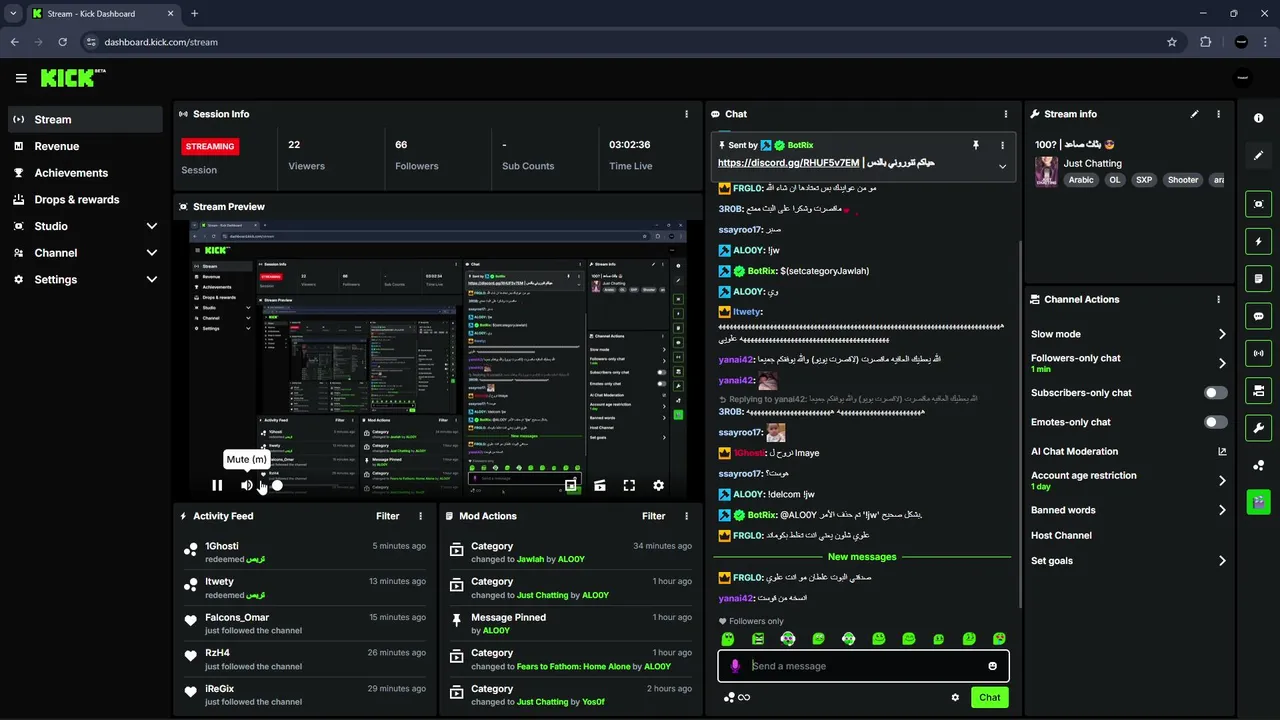
Task: Open AI Chat Moderation external link
Action: (x=1222, y=451)
